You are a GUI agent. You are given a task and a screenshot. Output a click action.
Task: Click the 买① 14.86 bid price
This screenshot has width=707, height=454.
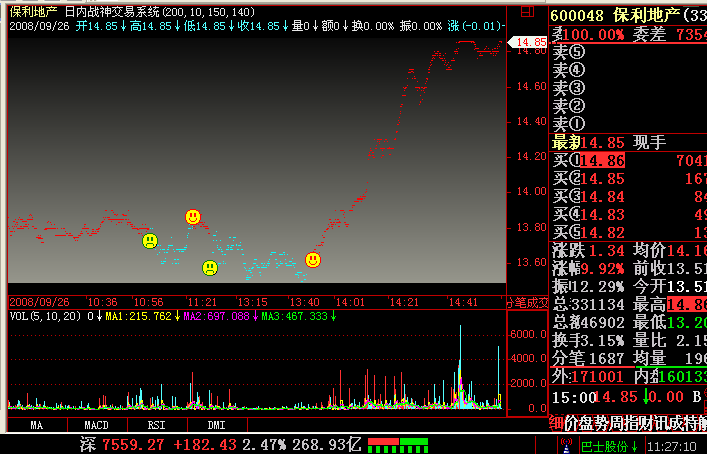pos(602,161)
